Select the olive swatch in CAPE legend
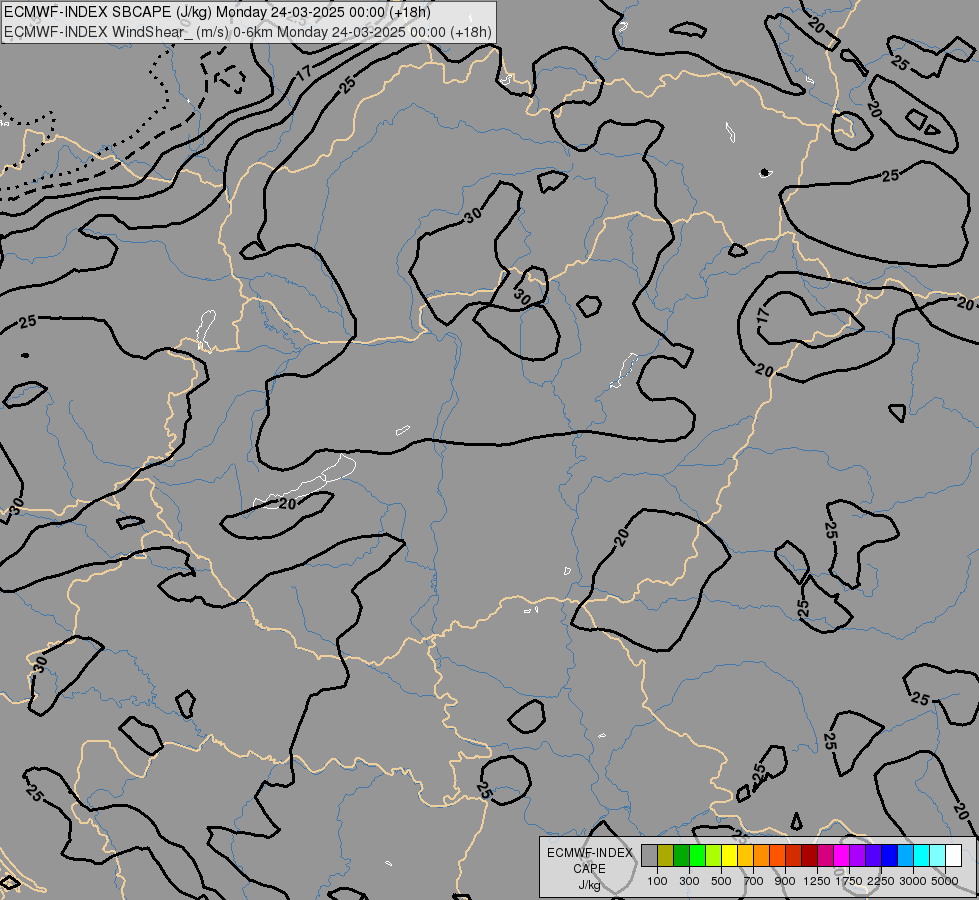Image resolution: width=979 pixels, height=900 pixels. tap(666, 855)
